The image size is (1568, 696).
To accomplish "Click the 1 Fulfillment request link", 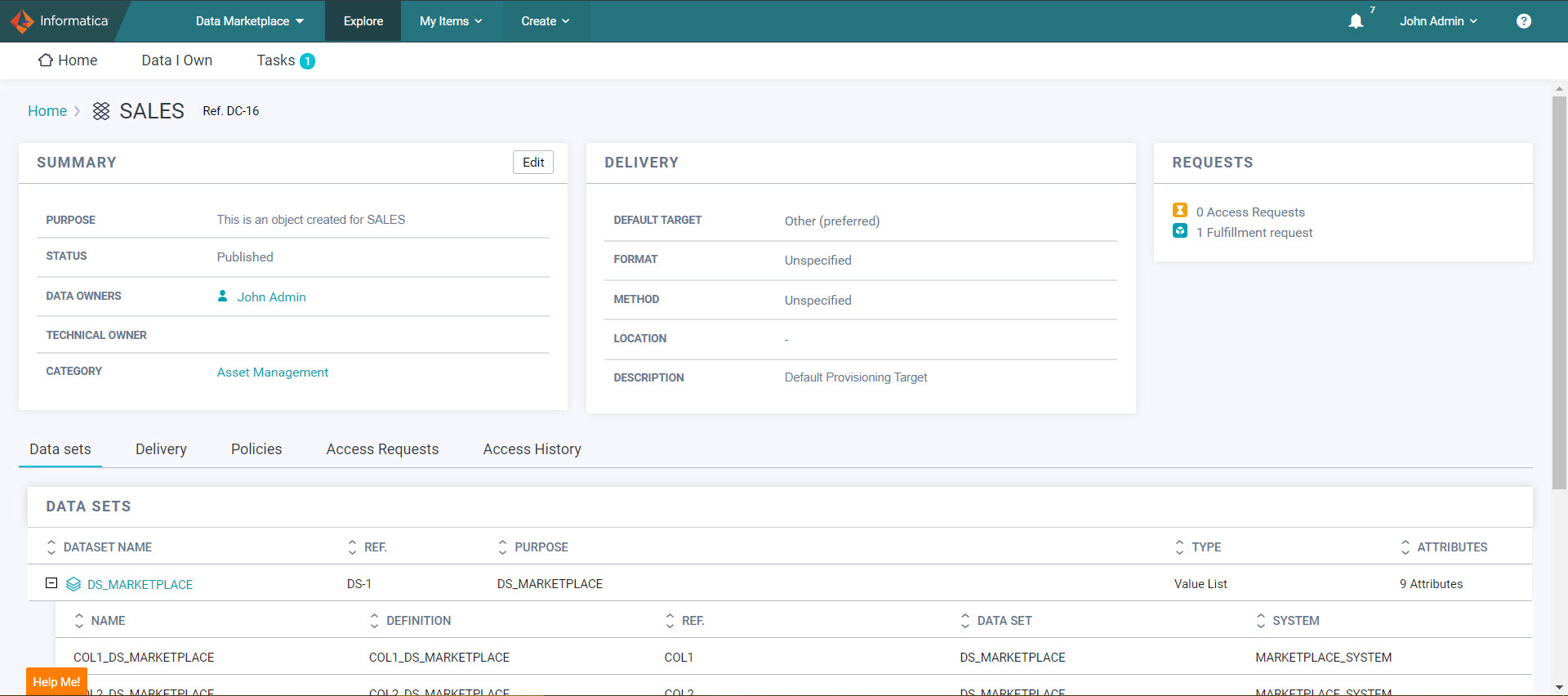I will point(1254,233).
